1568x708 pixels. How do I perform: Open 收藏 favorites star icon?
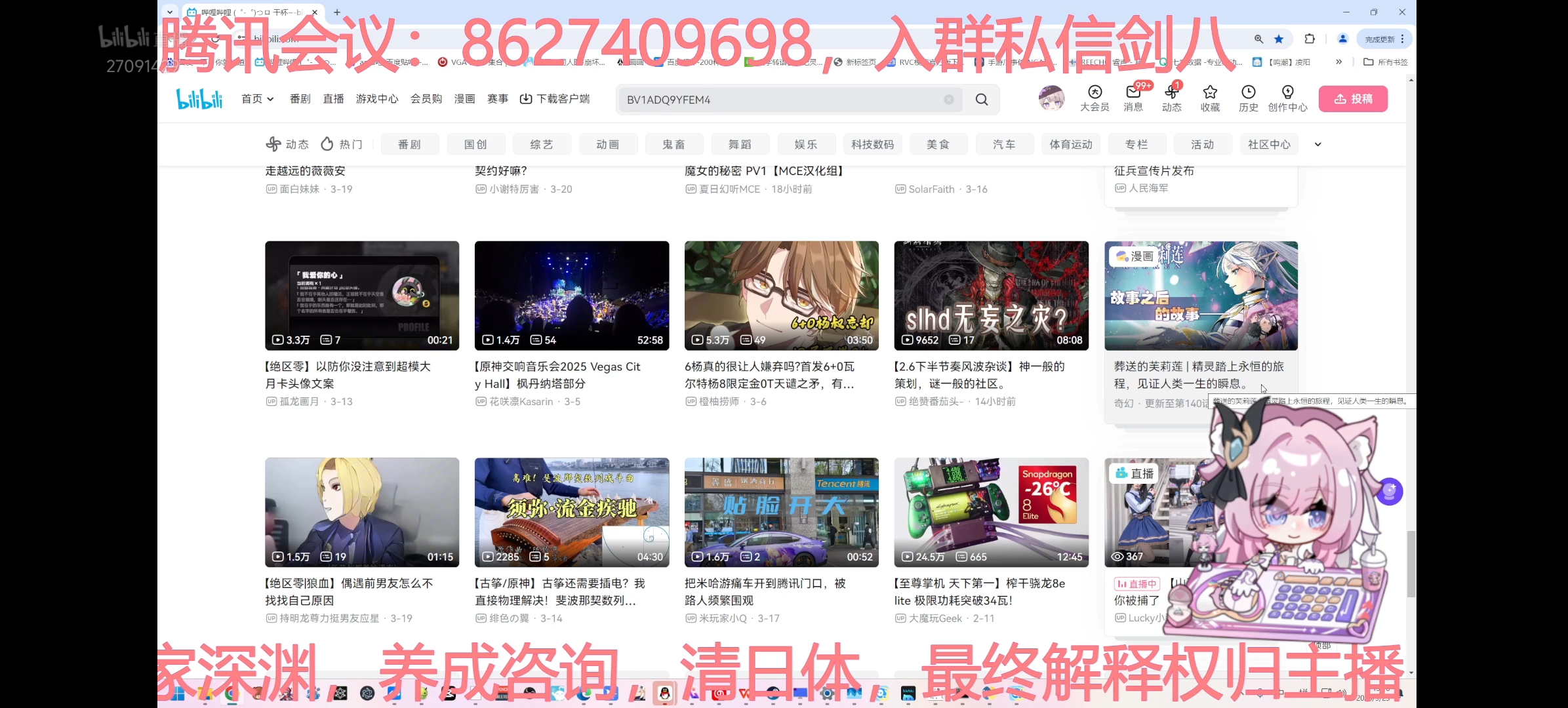point(1210,98)
